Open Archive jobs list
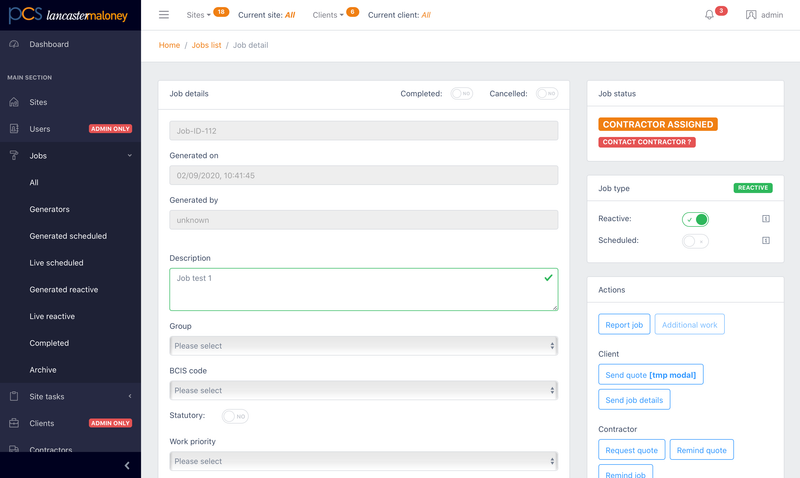Screen dimensions: 800x478 coord(43,370)
